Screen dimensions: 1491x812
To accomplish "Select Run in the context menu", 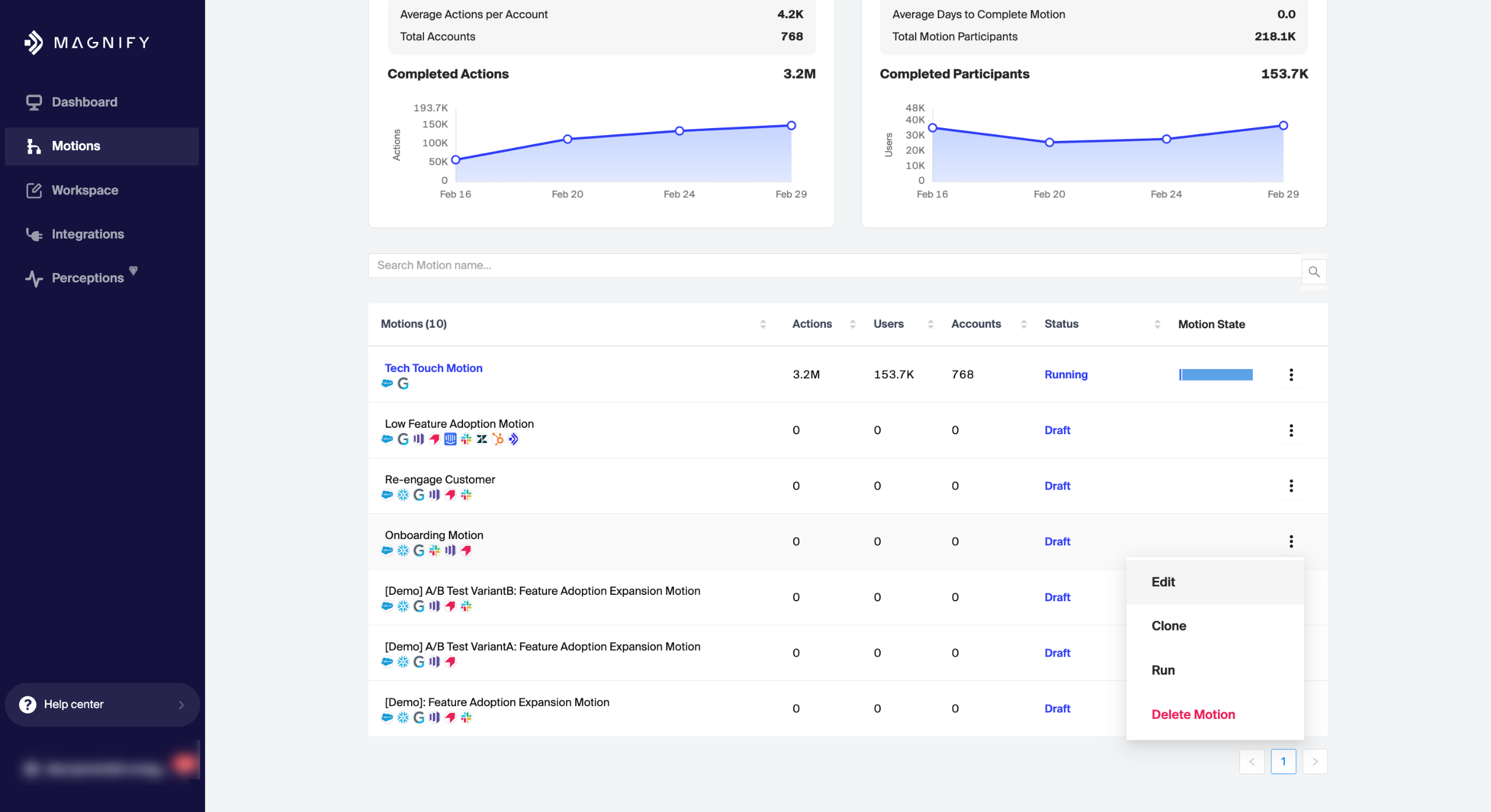I will (1163, 670).
